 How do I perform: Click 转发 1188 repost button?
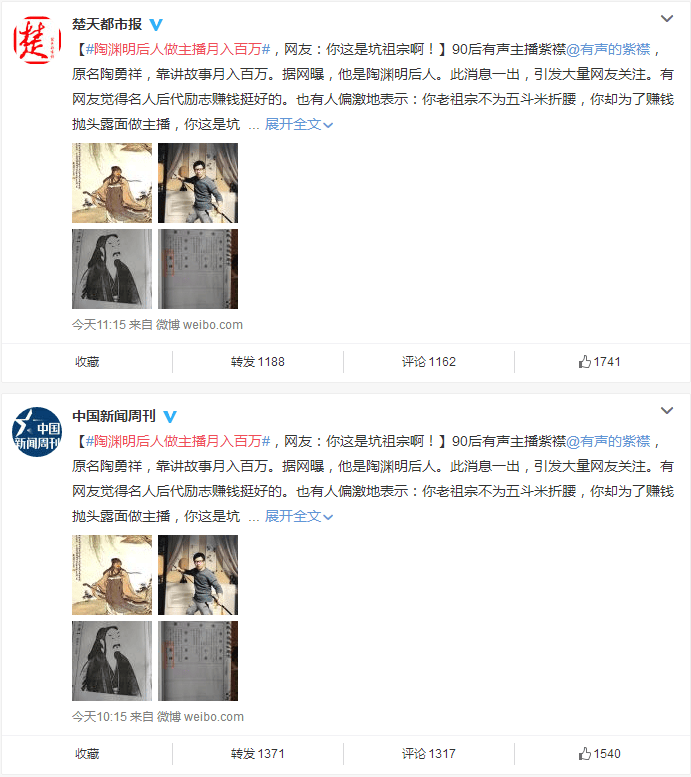click(258, 362)
